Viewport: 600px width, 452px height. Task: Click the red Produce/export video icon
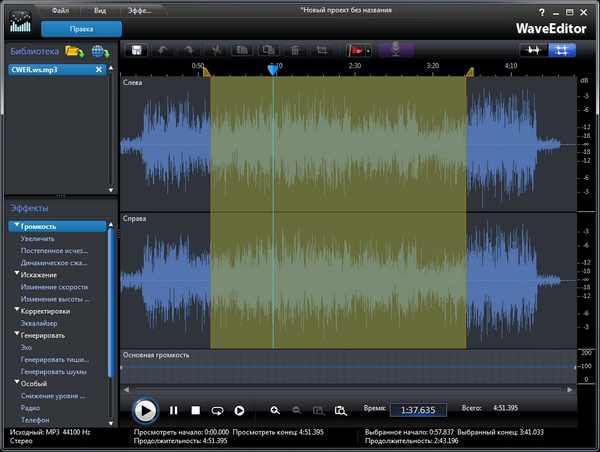[x=354, y=49]
